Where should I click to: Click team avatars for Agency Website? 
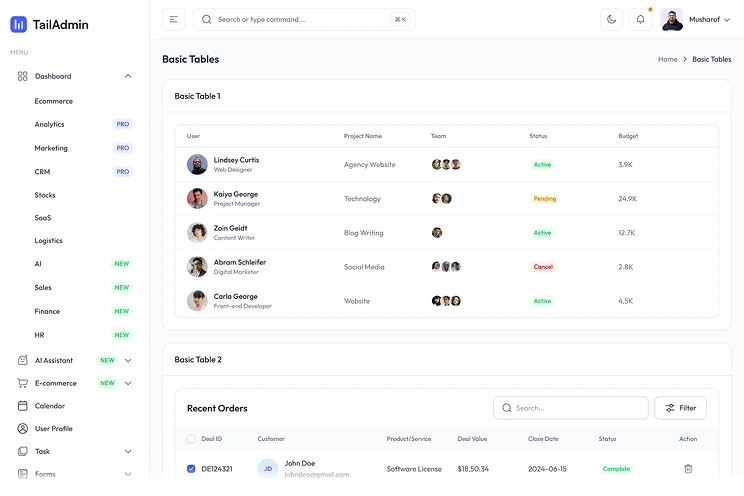pos(446,164)
